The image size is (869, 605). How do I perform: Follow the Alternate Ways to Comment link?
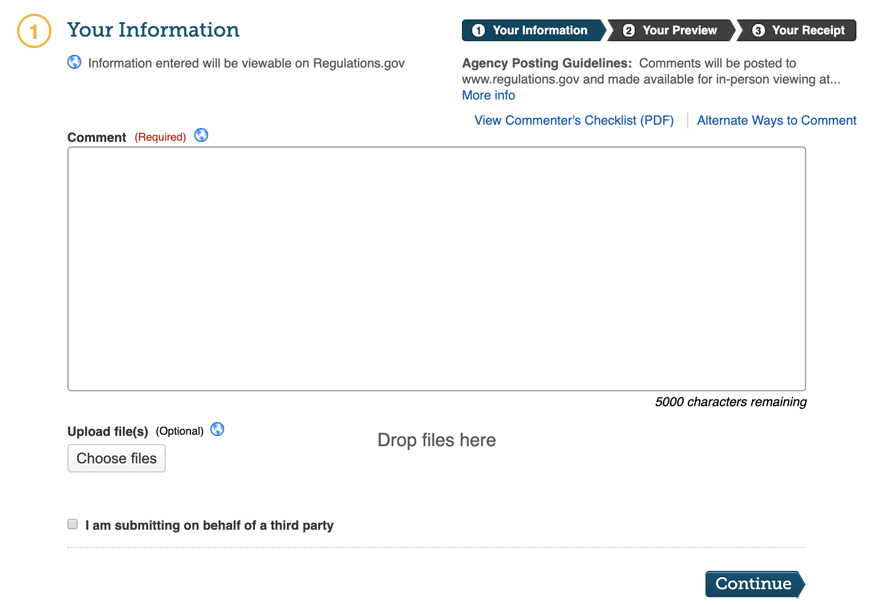pyautogui.click(x=776, y=120)
